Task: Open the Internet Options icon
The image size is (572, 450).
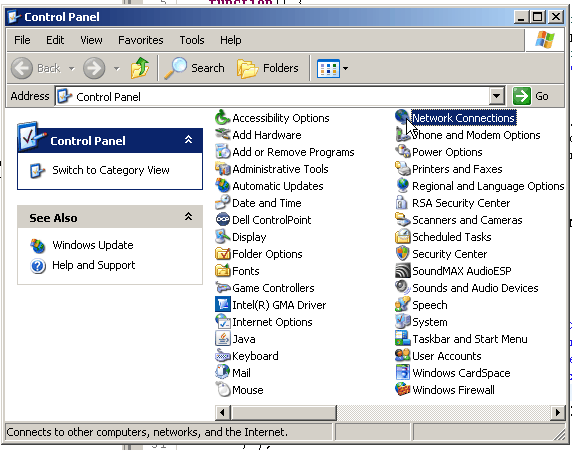Action: (x=222, y=322)
